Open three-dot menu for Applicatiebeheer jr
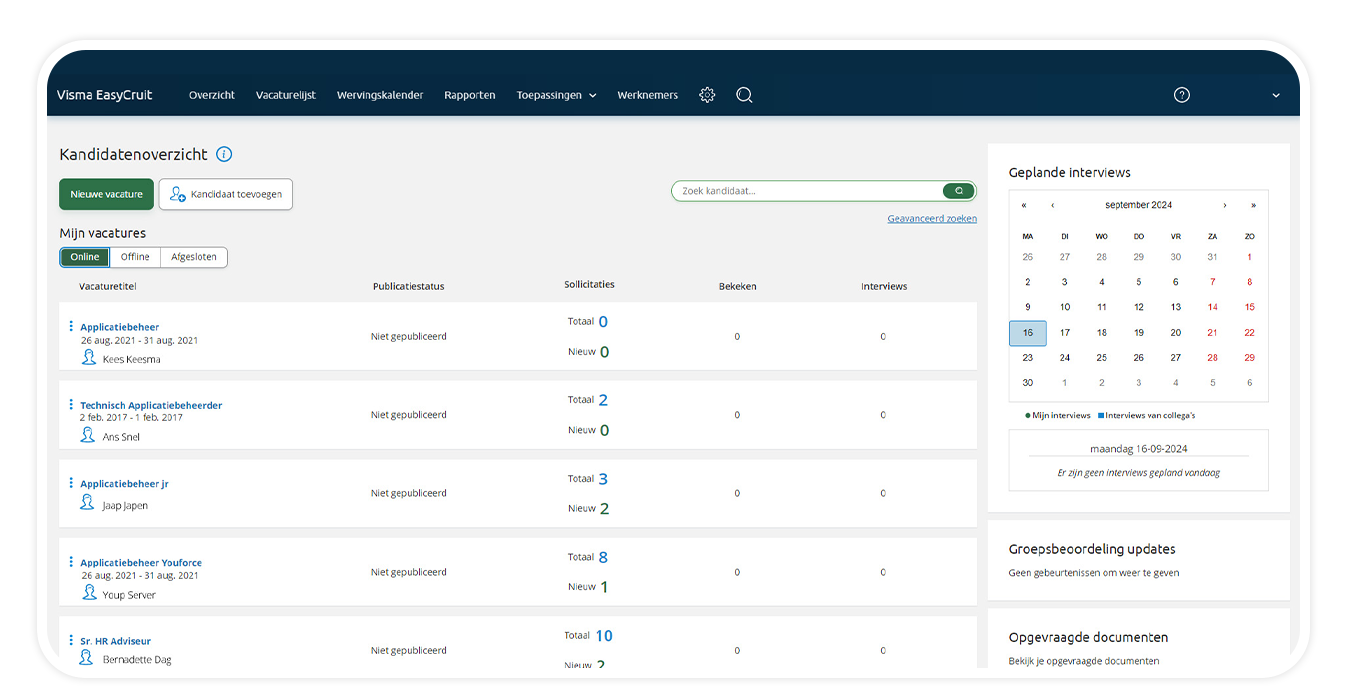The width and height of the screenshot is (1353, 690). pyautogui.click(x=71, y=483)
